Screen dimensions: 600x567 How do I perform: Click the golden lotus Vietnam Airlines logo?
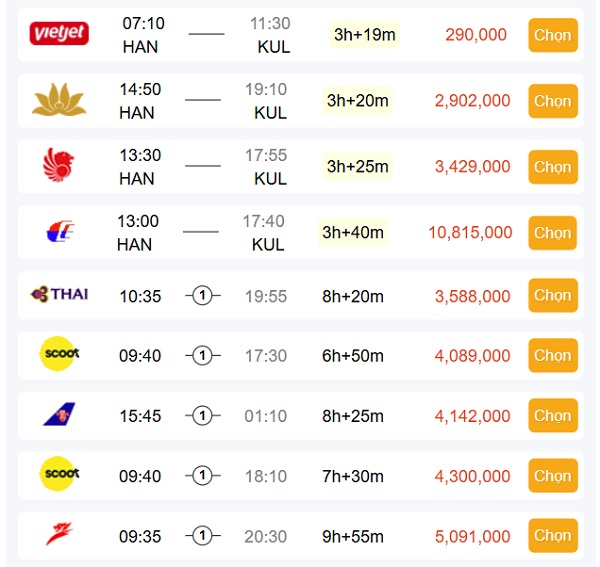click(x=59, y=100)
